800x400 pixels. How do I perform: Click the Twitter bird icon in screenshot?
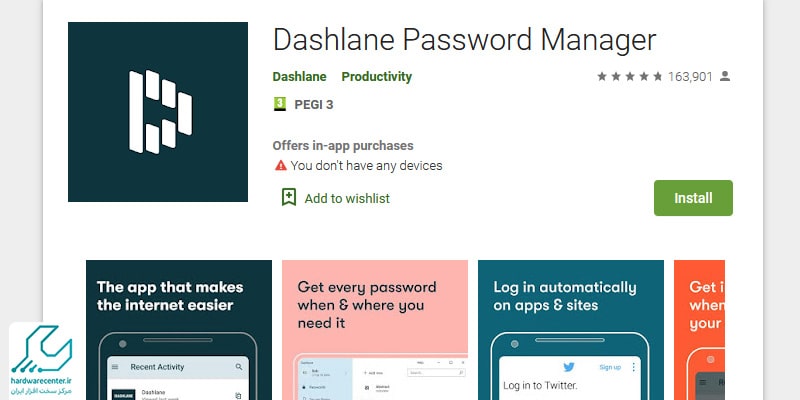coord(569,367)
